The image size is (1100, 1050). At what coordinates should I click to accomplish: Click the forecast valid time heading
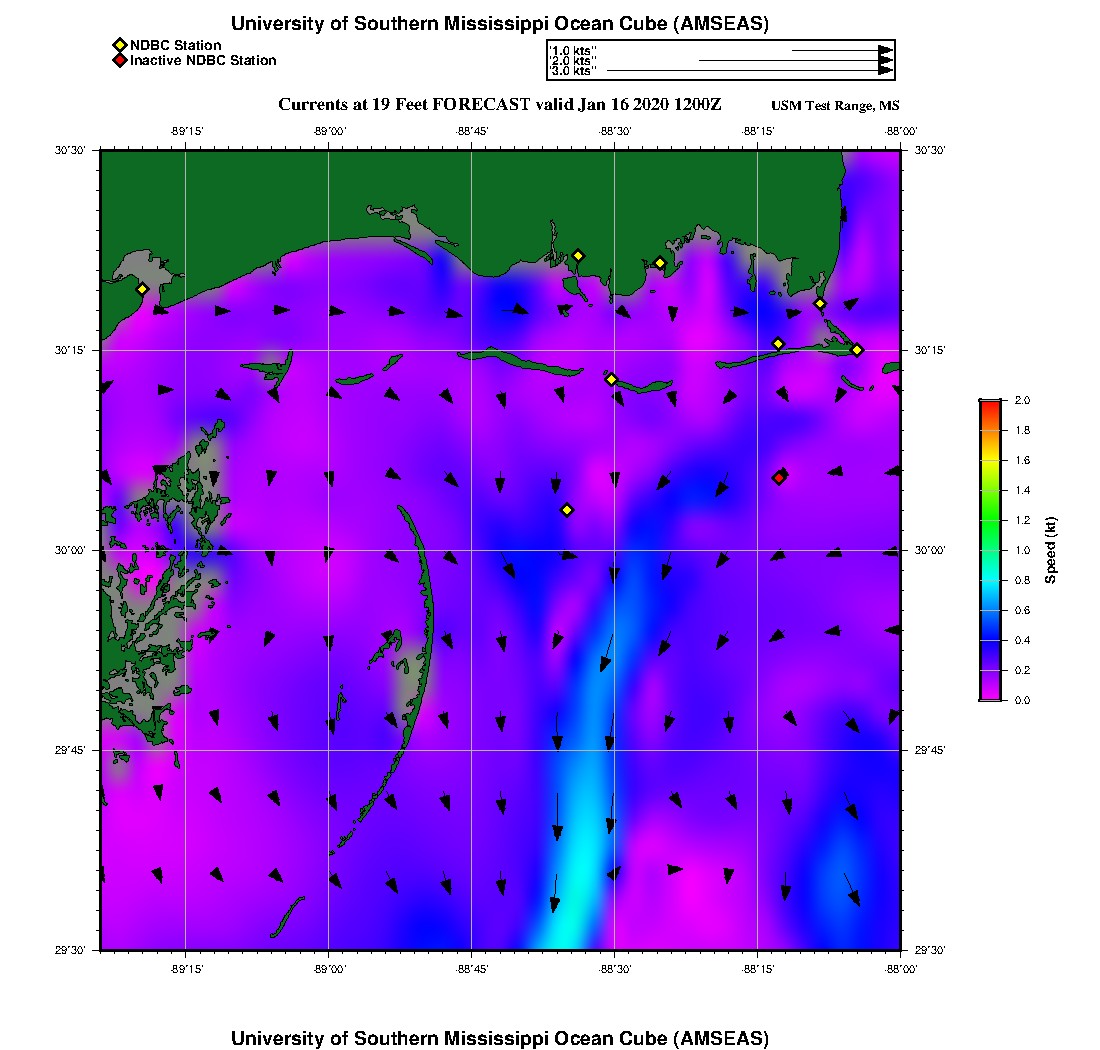tap(499, 104)
